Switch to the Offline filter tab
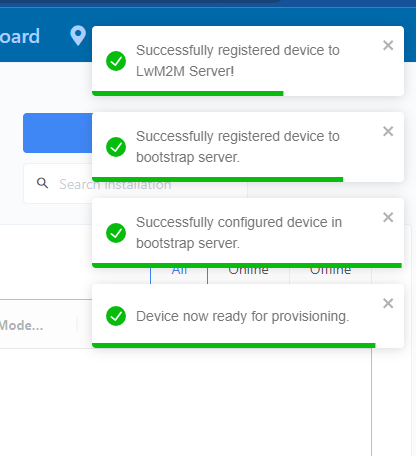 coord(330,275)
